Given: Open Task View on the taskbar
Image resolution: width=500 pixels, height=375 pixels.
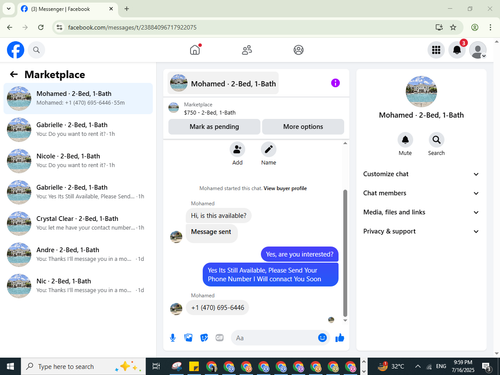Looking at the screenshot, I should 156,366.
